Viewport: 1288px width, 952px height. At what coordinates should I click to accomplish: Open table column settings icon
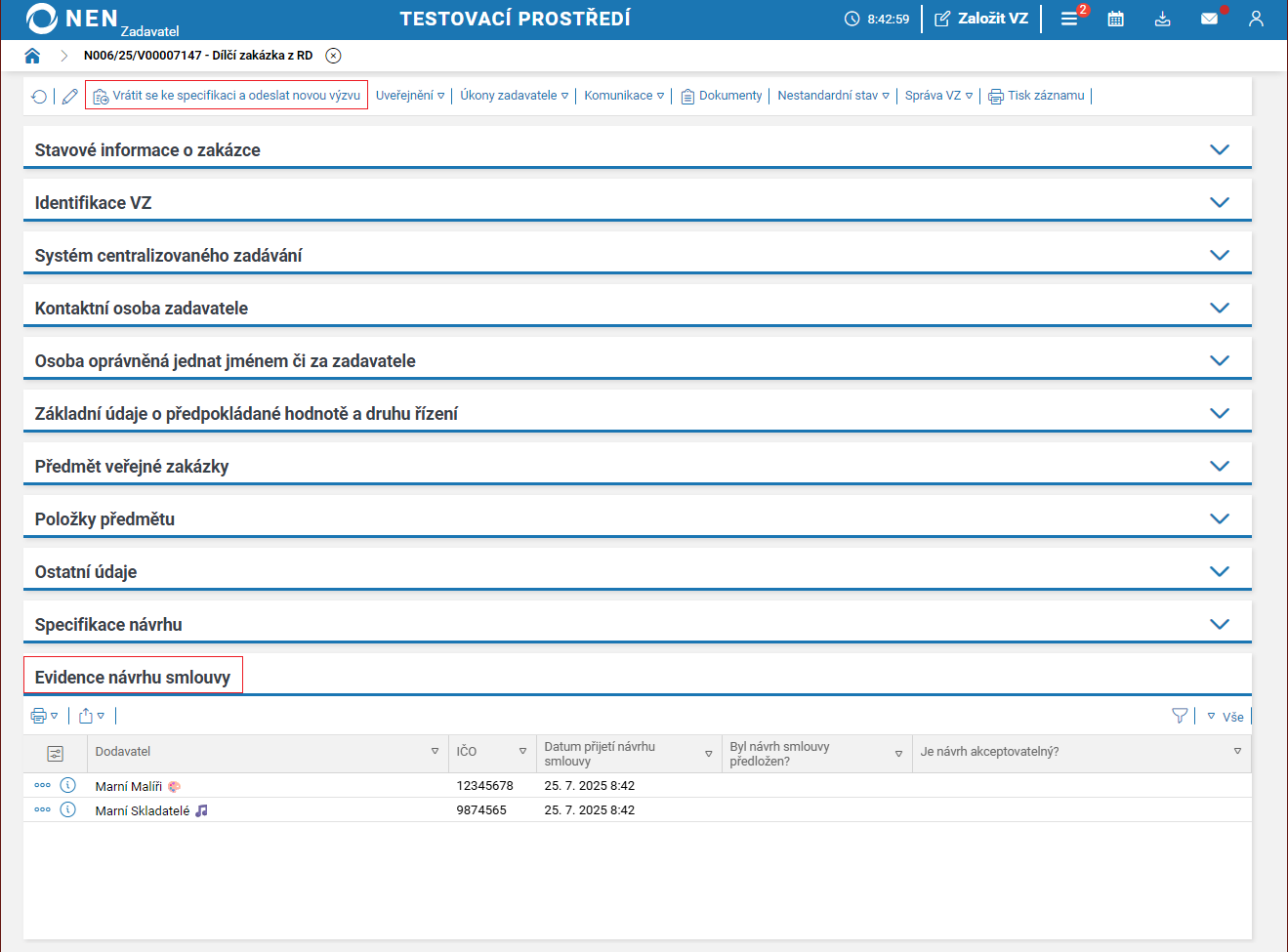pyautogui.click(x=55, y=753)
